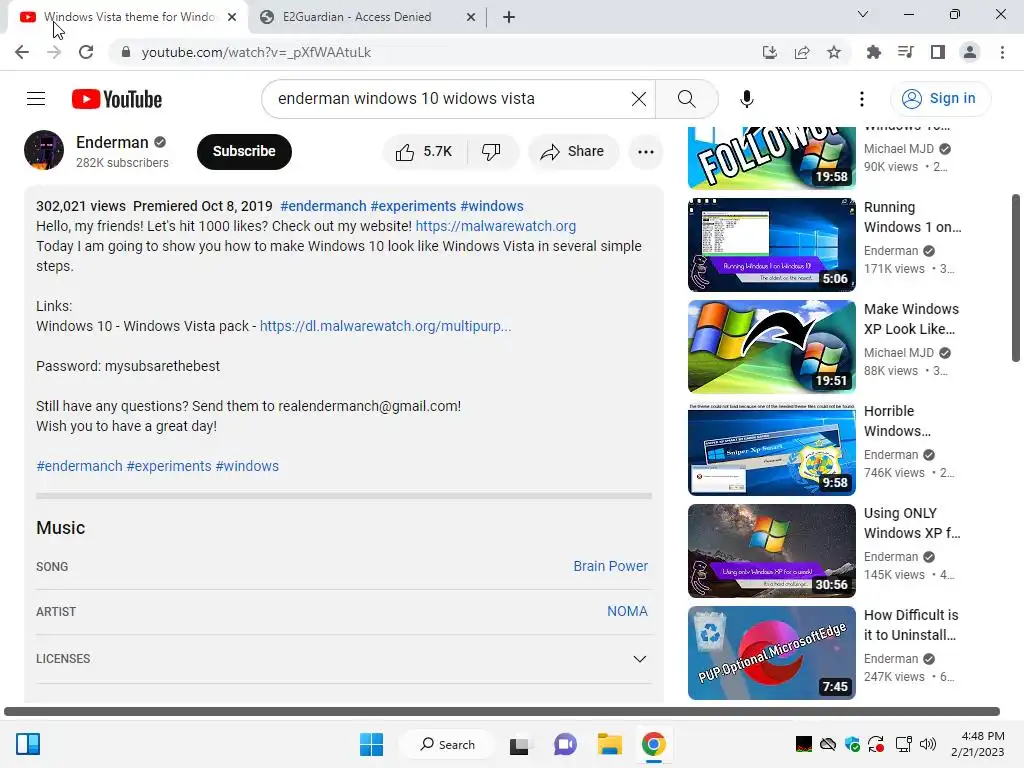Go back in browser history

click(x=22, y=52)
